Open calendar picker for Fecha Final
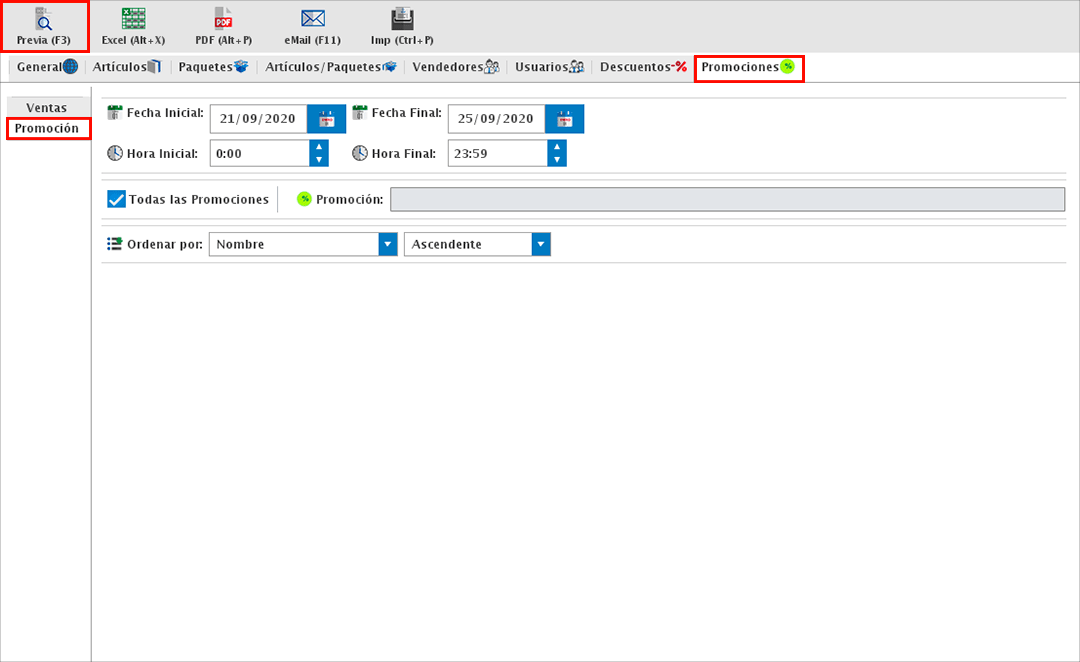This screenshot has height=662, width=1080. [564, 119]
